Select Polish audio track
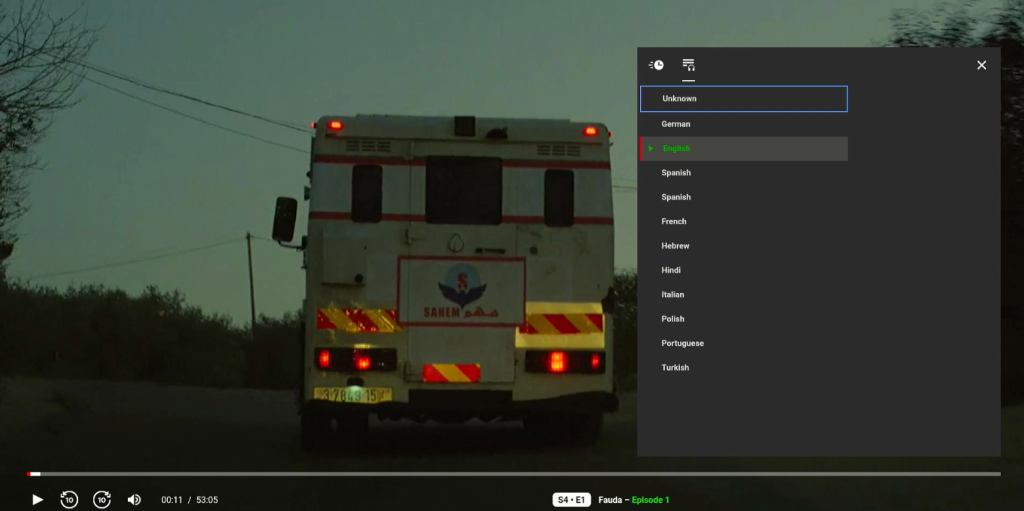1024x511 pixels. [x=744, y=319]
